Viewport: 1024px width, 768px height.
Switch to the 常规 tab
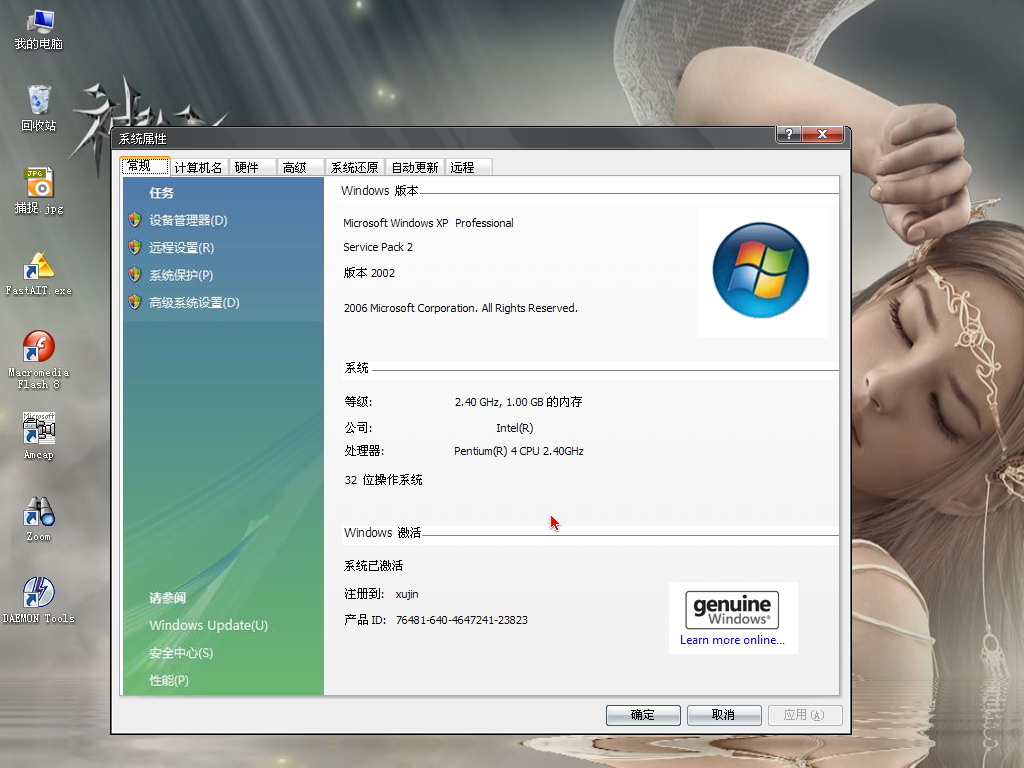(x=145, y=166)
